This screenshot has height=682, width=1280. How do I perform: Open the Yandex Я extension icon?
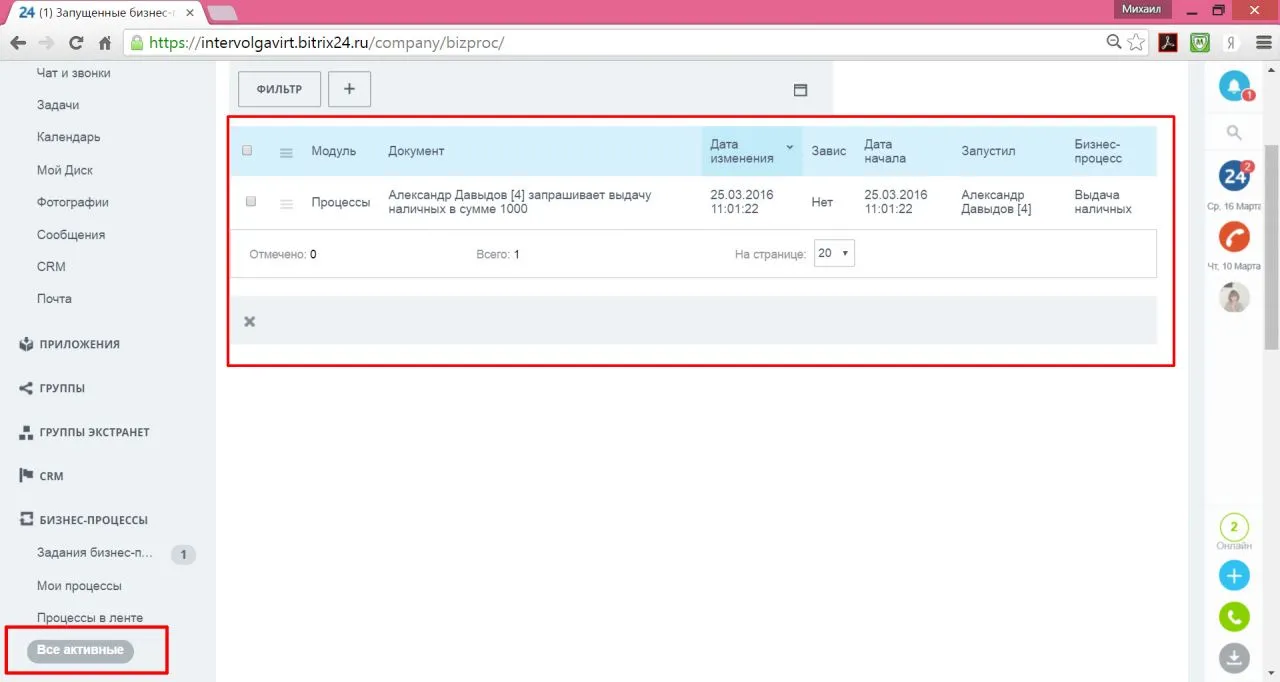coord(1231,43)
